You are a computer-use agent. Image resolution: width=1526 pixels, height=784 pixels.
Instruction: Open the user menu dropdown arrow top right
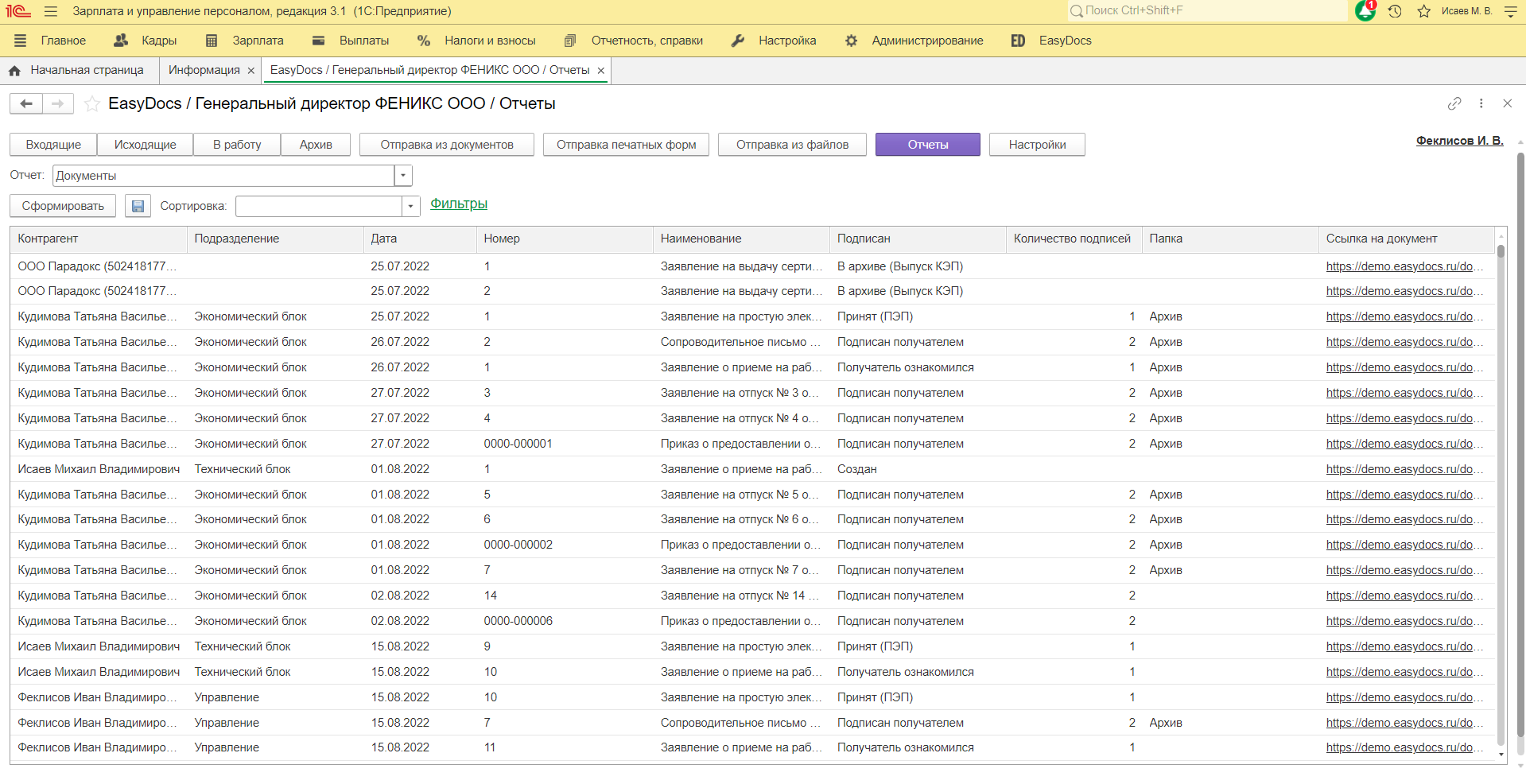point(1511,11)
